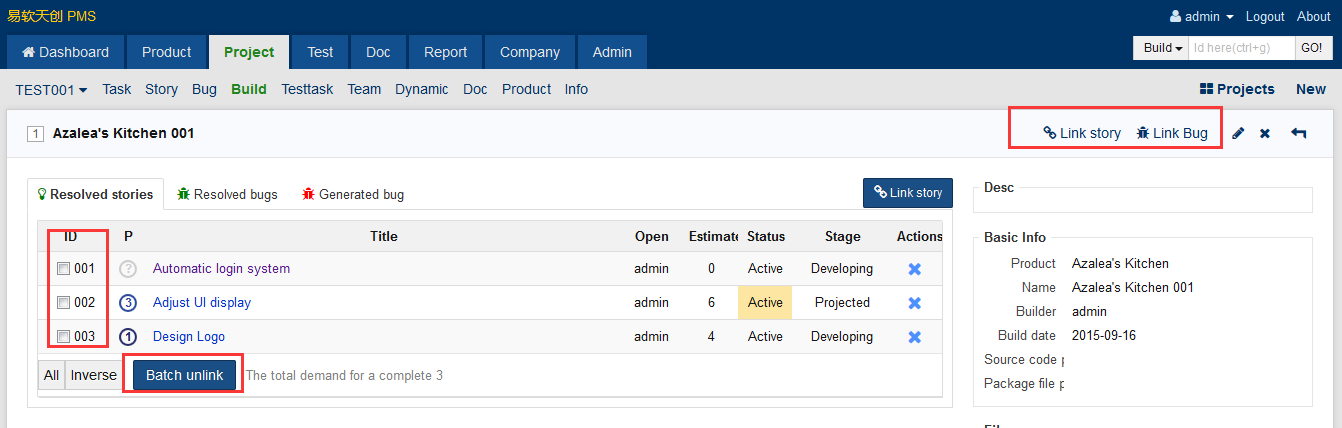The width and height of the screenshot is (1342, 428).
Task: Click priority 1 icon beside Design Logo
Action: pyautogui.click(x=128, y=337)
